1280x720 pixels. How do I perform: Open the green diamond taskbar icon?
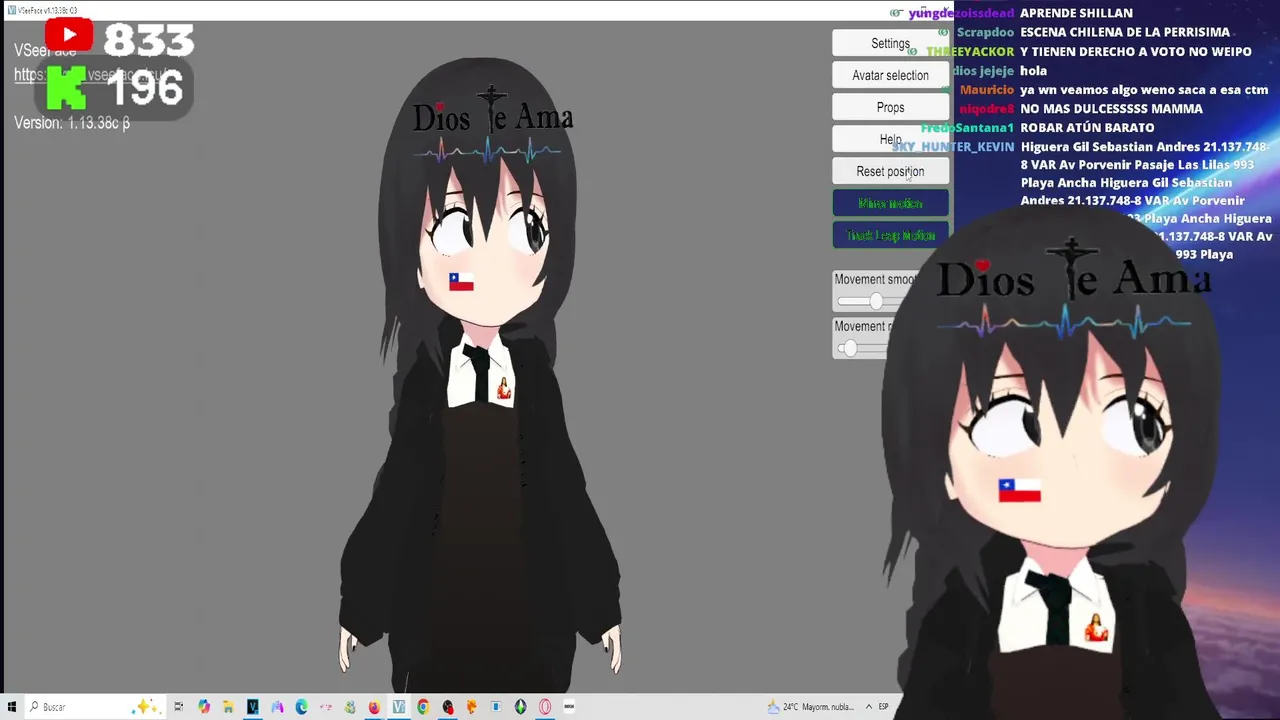pyautogui.click(x=520, y=707)
